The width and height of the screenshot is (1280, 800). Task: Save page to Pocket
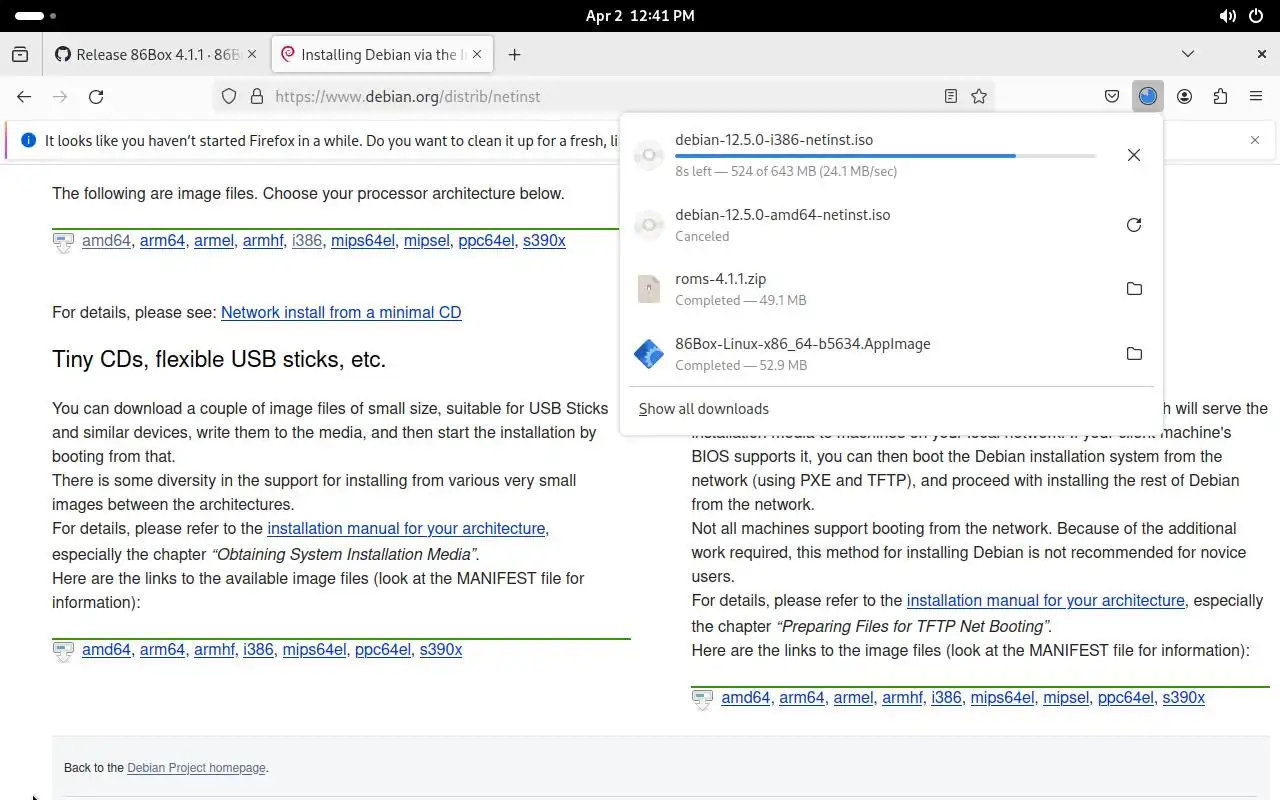(x=1112, y=97)
